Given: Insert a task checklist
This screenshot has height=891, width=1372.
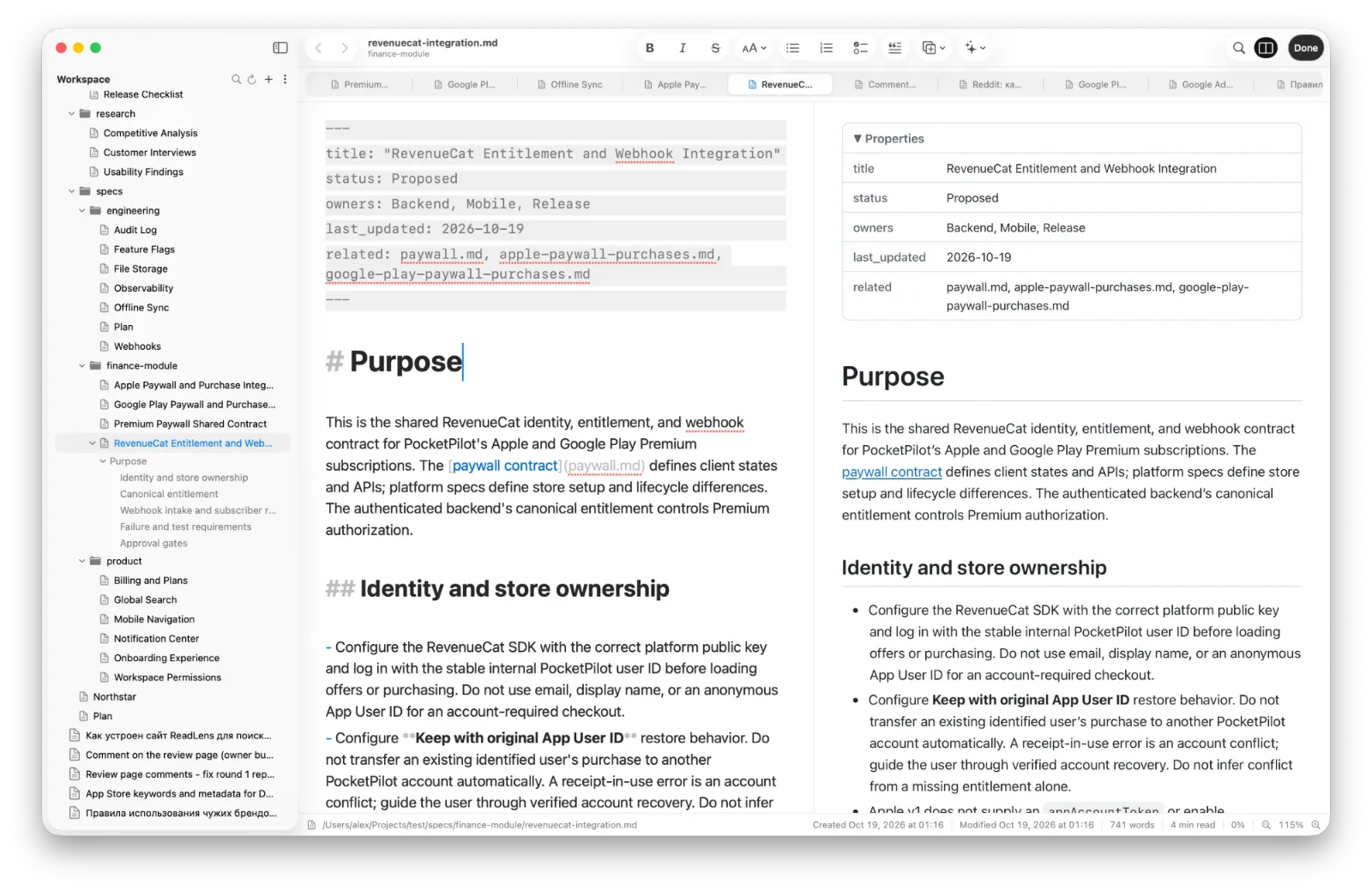Looking at the screenshot, I should click(860, 48).
